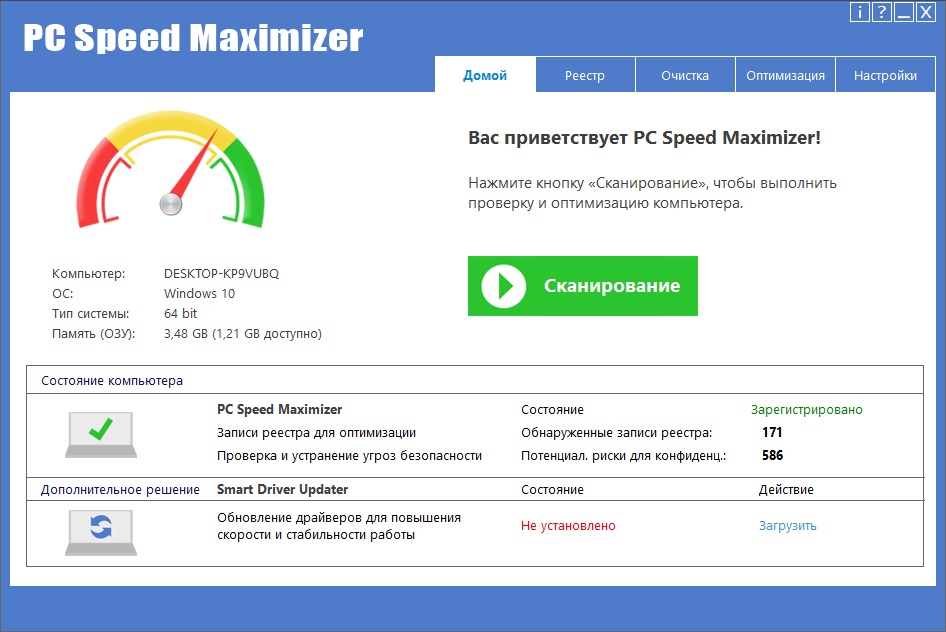Open help via the question mark icon
946x632 pixels.
click(x=881, y=12)
